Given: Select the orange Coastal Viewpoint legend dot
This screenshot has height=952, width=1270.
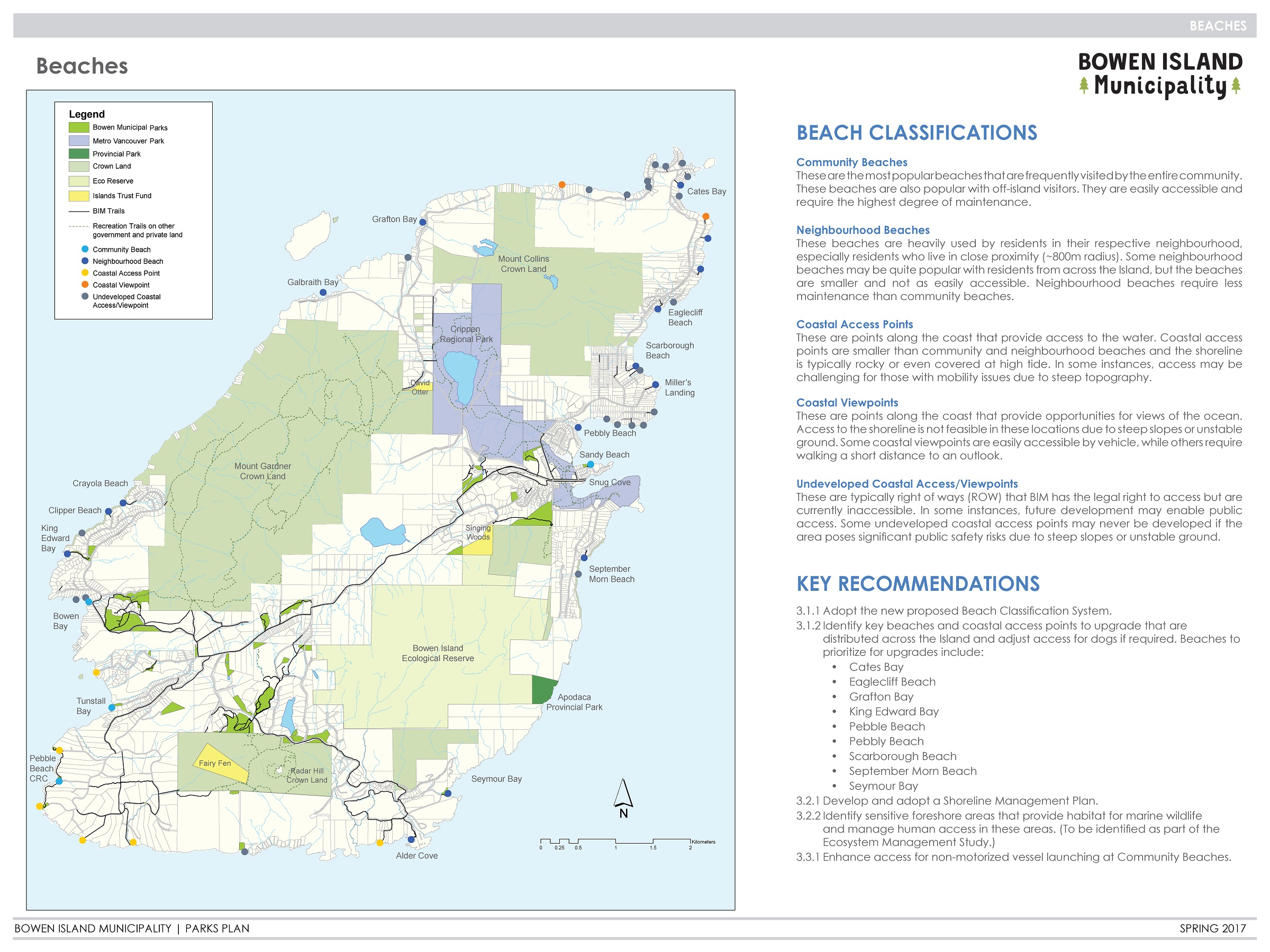Looking at the screenshot, I should coord(85,285).
